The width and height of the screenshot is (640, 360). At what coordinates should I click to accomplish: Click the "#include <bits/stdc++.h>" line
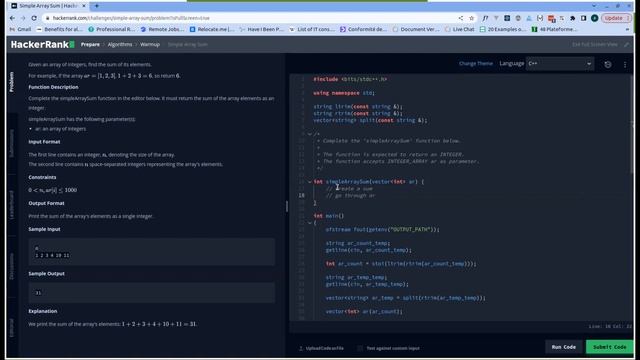[350, 79]
